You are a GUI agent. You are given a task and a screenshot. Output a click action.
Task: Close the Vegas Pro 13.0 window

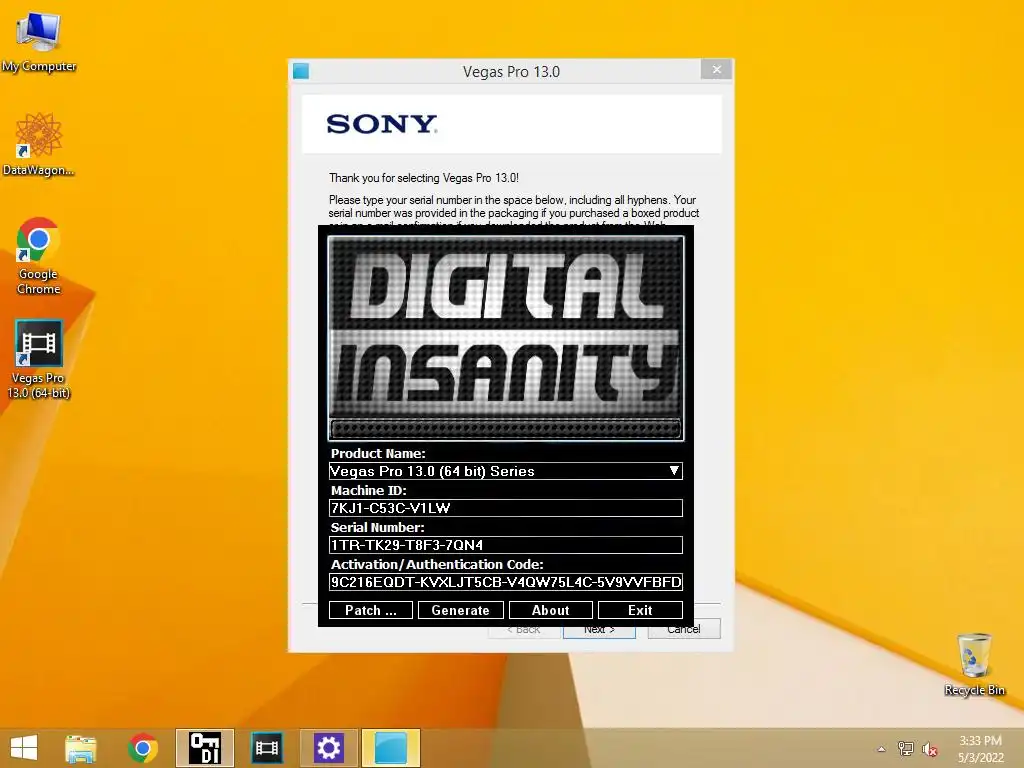[716, 69]
